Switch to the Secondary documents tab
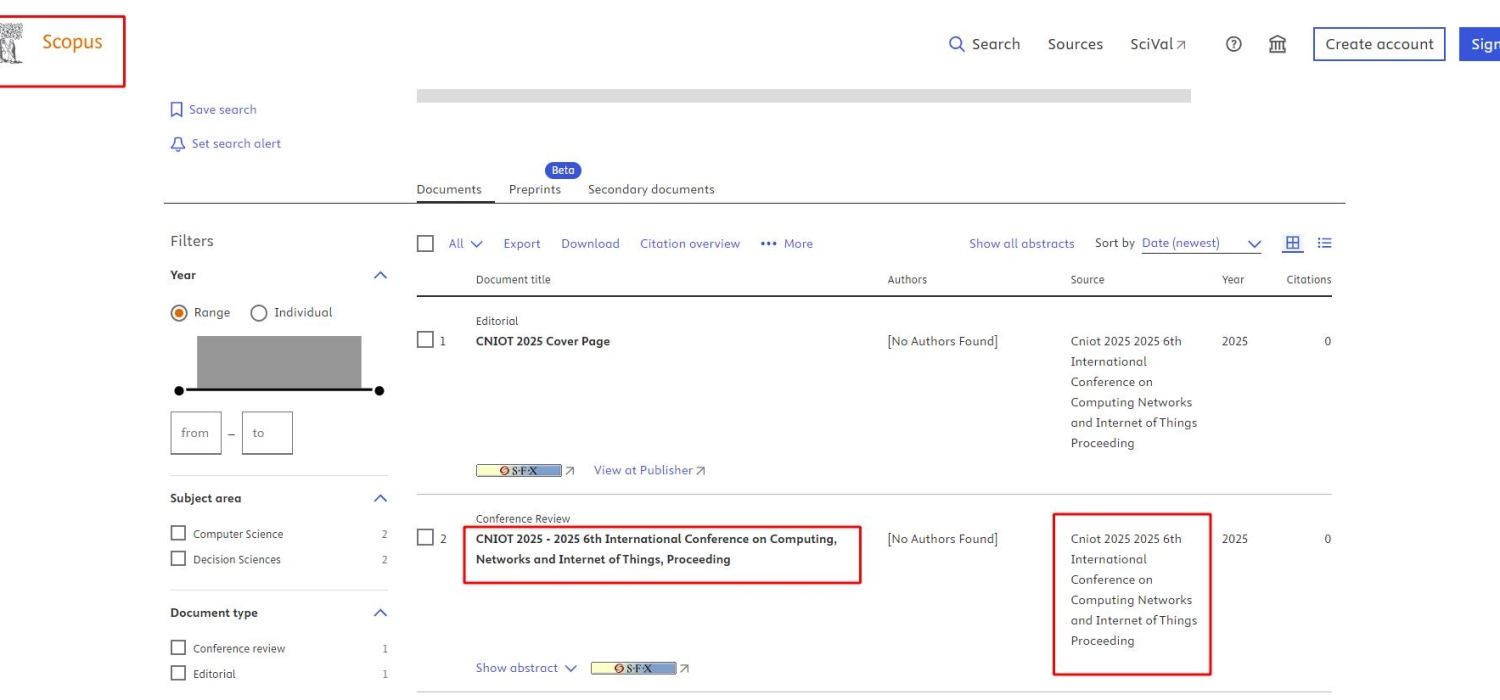The image size is (1500, 700). pos(651,189)
